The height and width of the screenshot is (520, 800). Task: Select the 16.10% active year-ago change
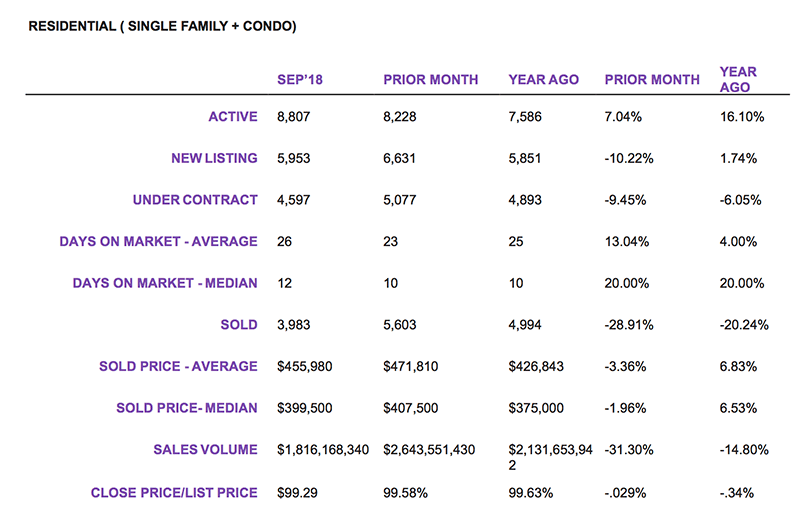(x=742, y=117)
